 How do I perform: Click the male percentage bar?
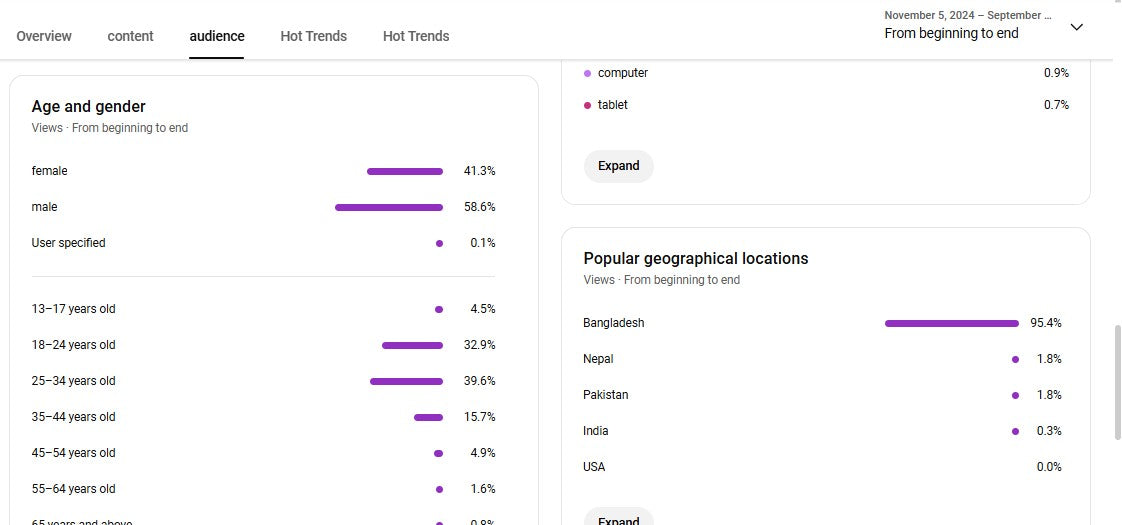(x=389, y=207)
